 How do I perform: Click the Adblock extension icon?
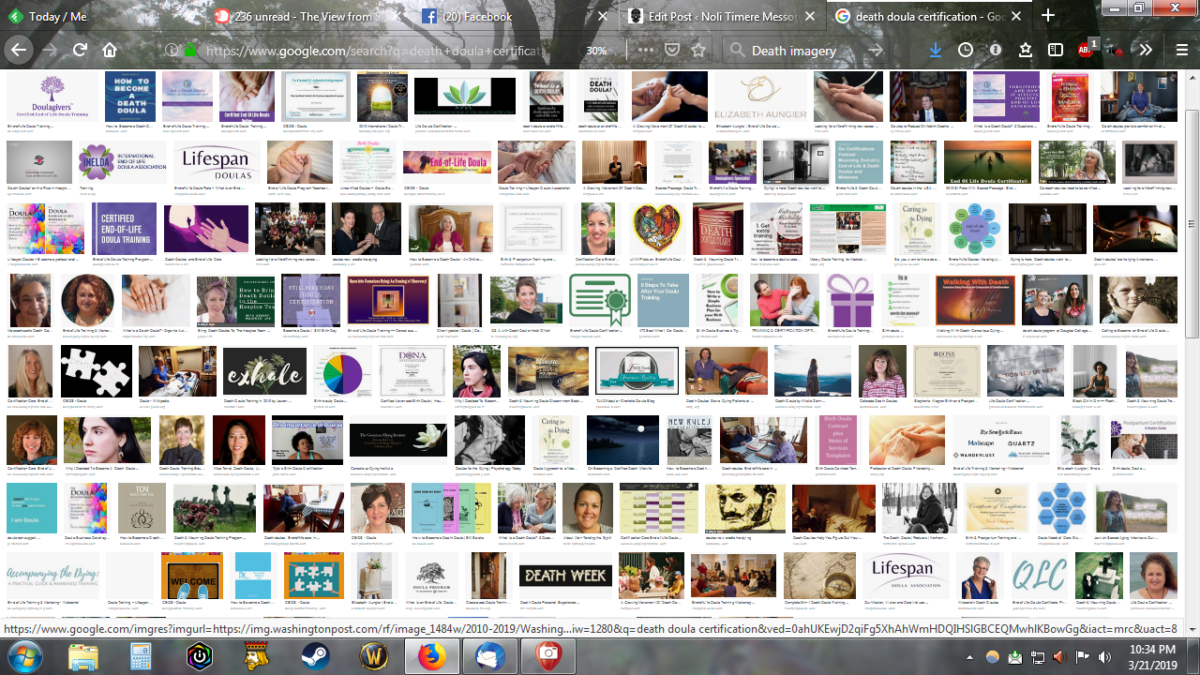(x=1086, y=50)
